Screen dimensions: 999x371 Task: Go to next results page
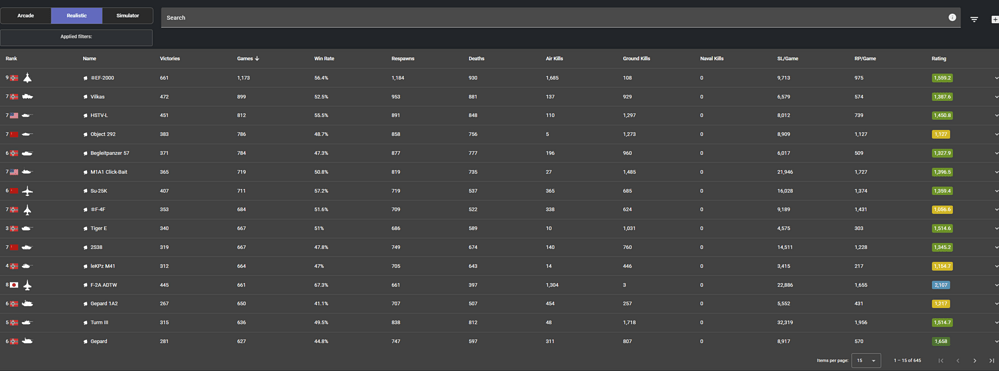click(x=974, y=361)
